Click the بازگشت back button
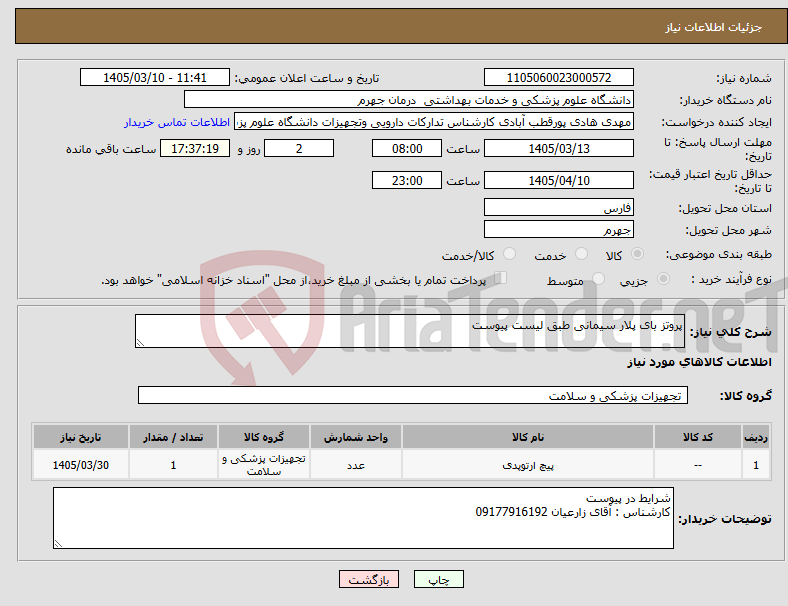788x606 pixels. [369, 579]
